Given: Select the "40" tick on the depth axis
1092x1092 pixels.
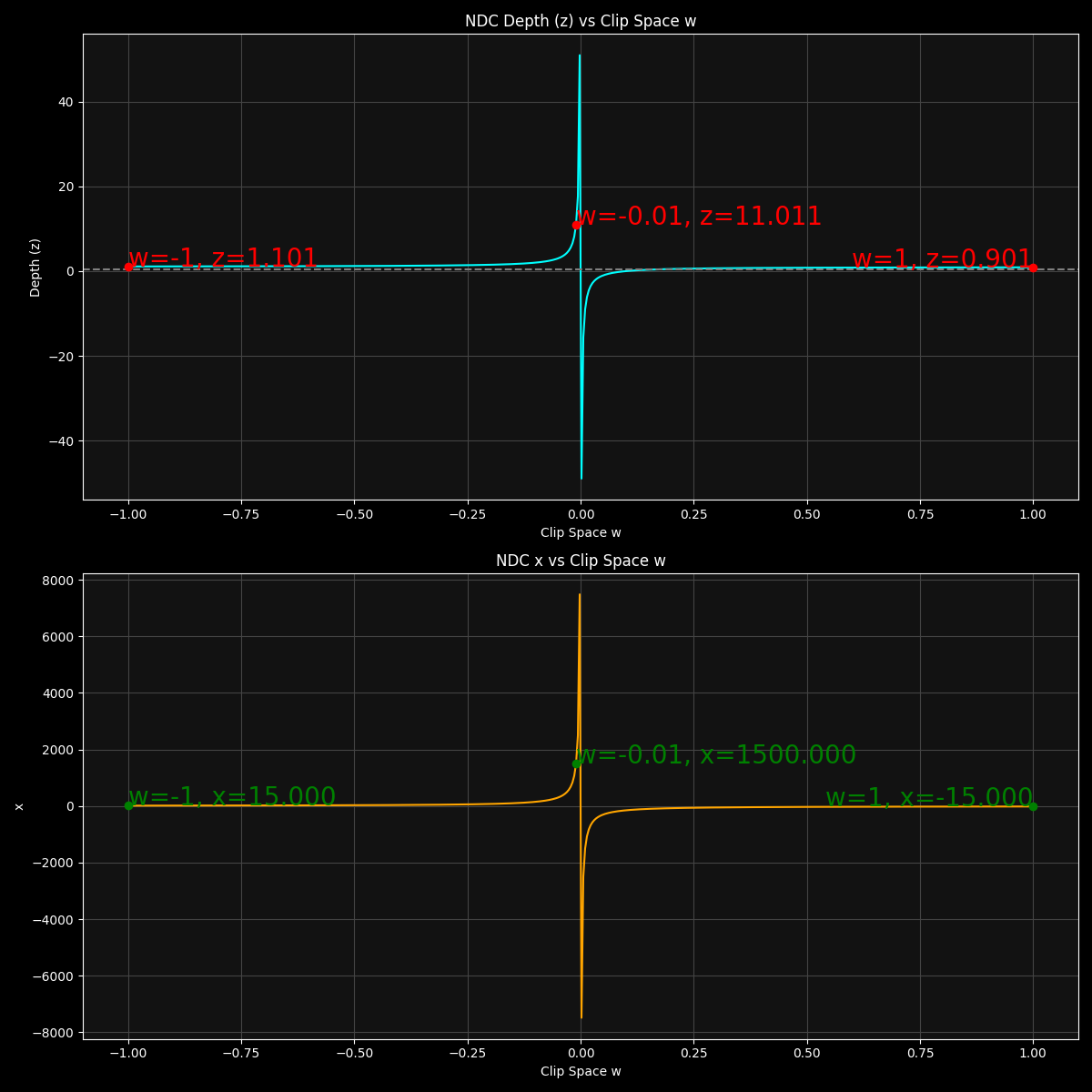Looking at the screenshot, I should (66, 102).
